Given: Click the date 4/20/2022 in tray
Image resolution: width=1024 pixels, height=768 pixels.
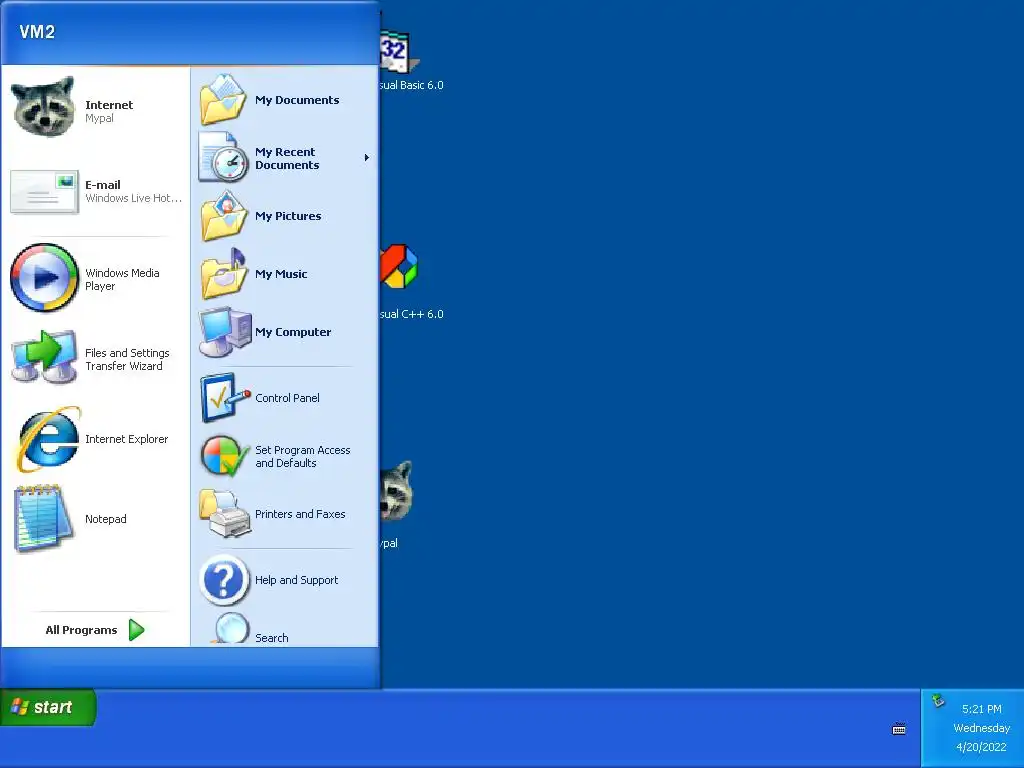Looking at the screenshot, I should click(x=982, y=747).
